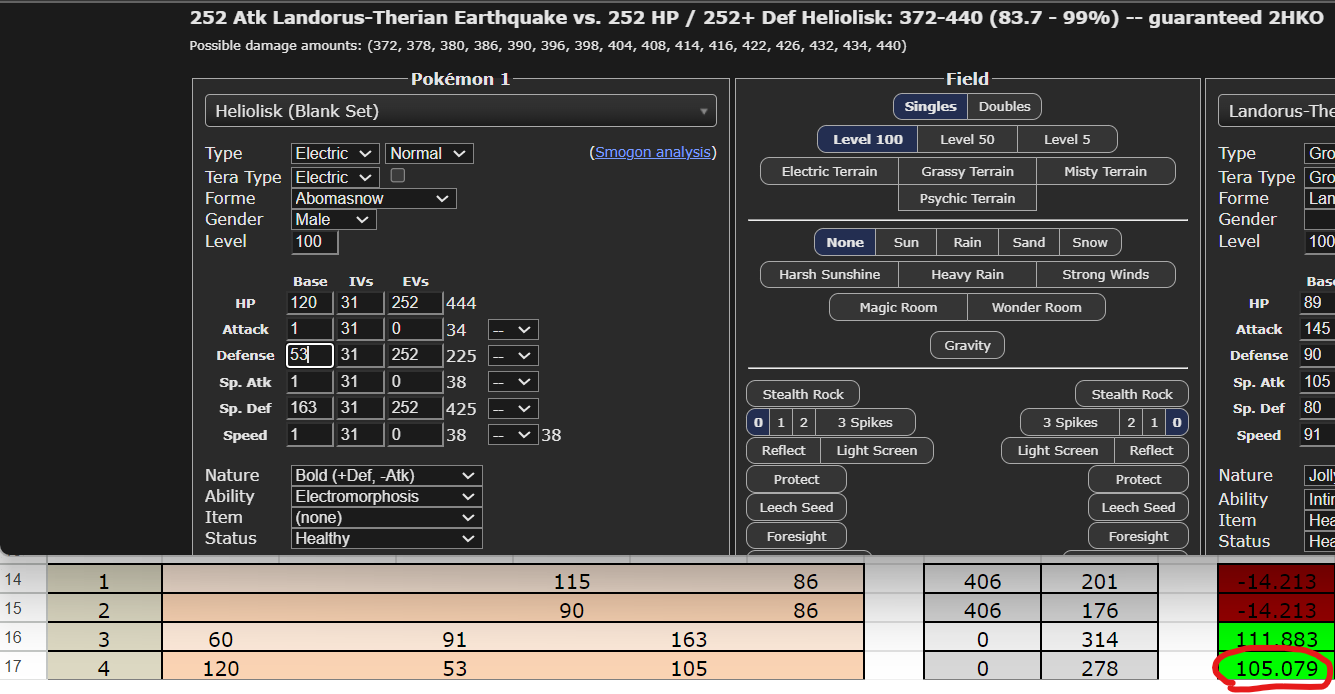The height and width of the screenshot is (694, 1335).
Task: Select spreadsheet cell containing 201
Action: point(1099,581)
